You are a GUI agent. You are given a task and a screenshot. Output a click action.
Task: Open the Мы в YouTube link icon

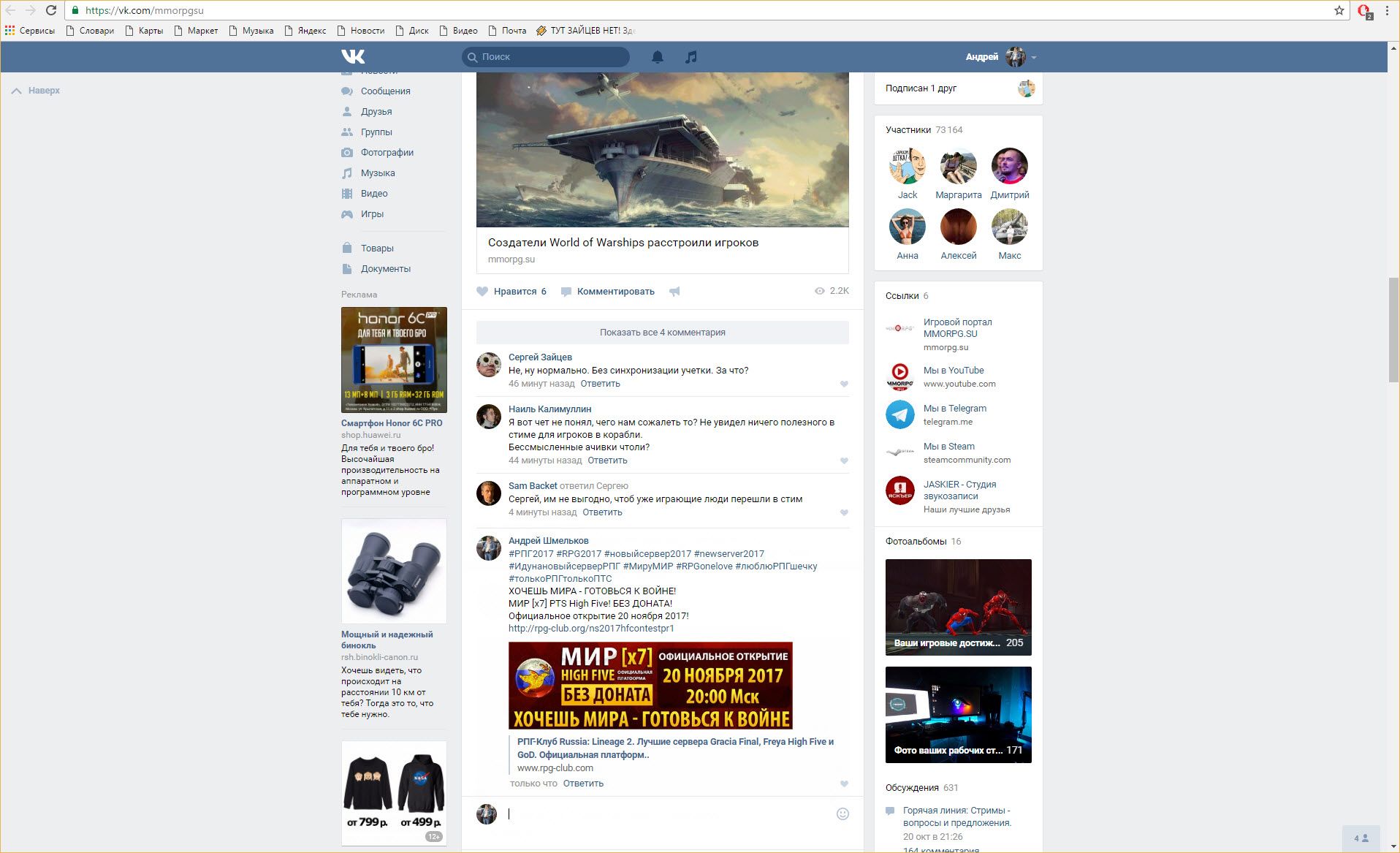pyautogui.click(x=900, y=376)
